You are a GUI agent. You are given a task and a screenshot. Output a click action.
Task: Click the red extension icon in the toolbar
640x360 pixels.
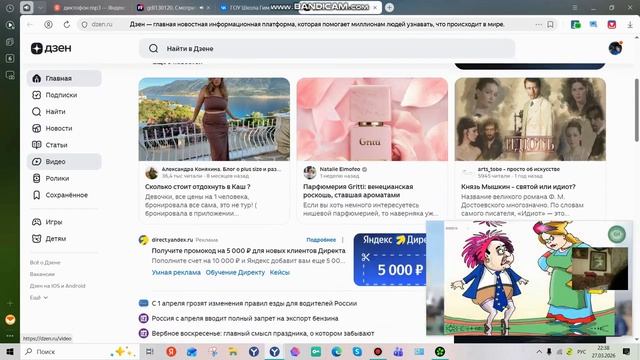(x=611, y=24)
